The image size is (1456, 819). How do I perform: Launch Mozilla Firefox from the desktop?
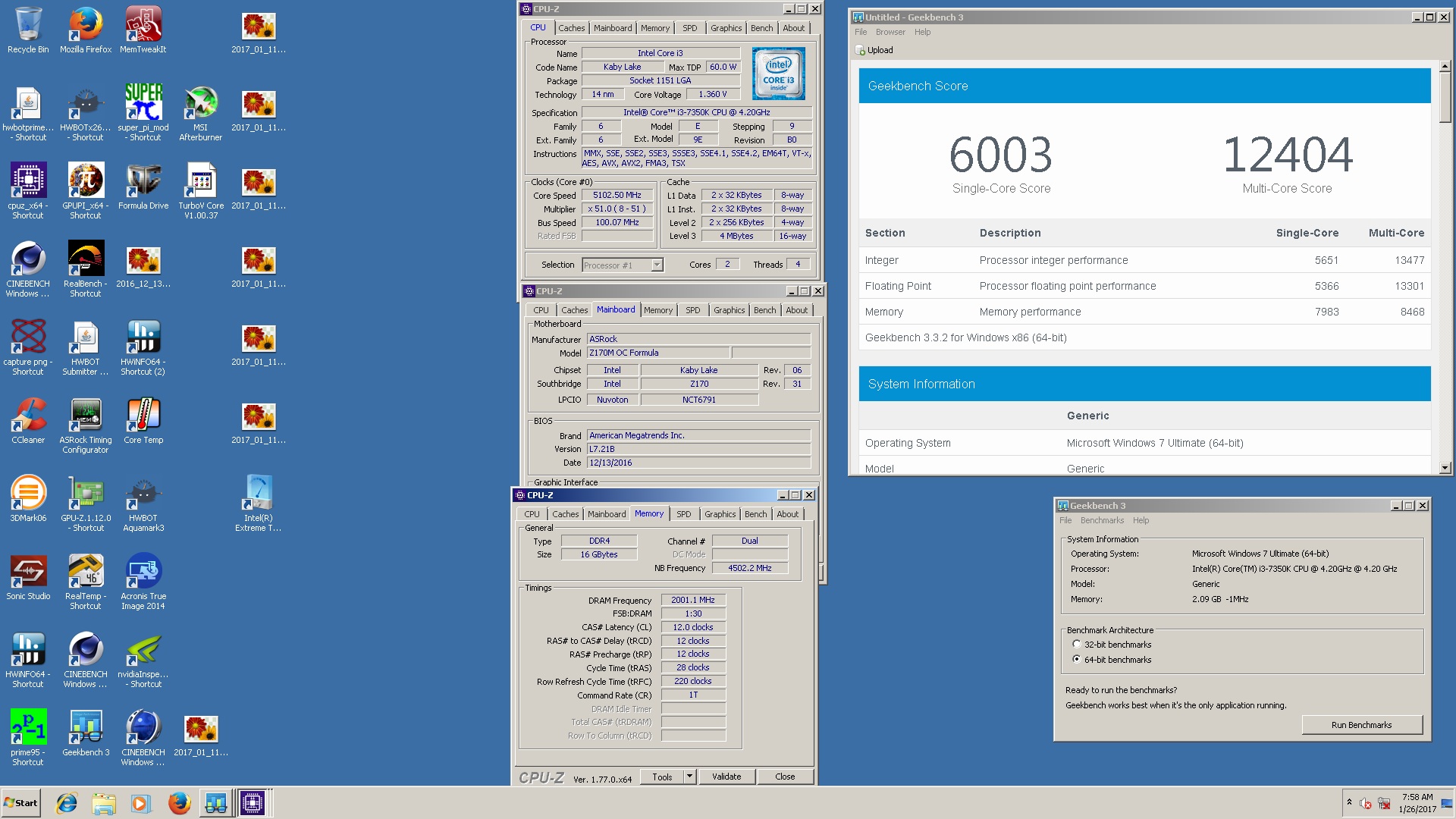86,30
